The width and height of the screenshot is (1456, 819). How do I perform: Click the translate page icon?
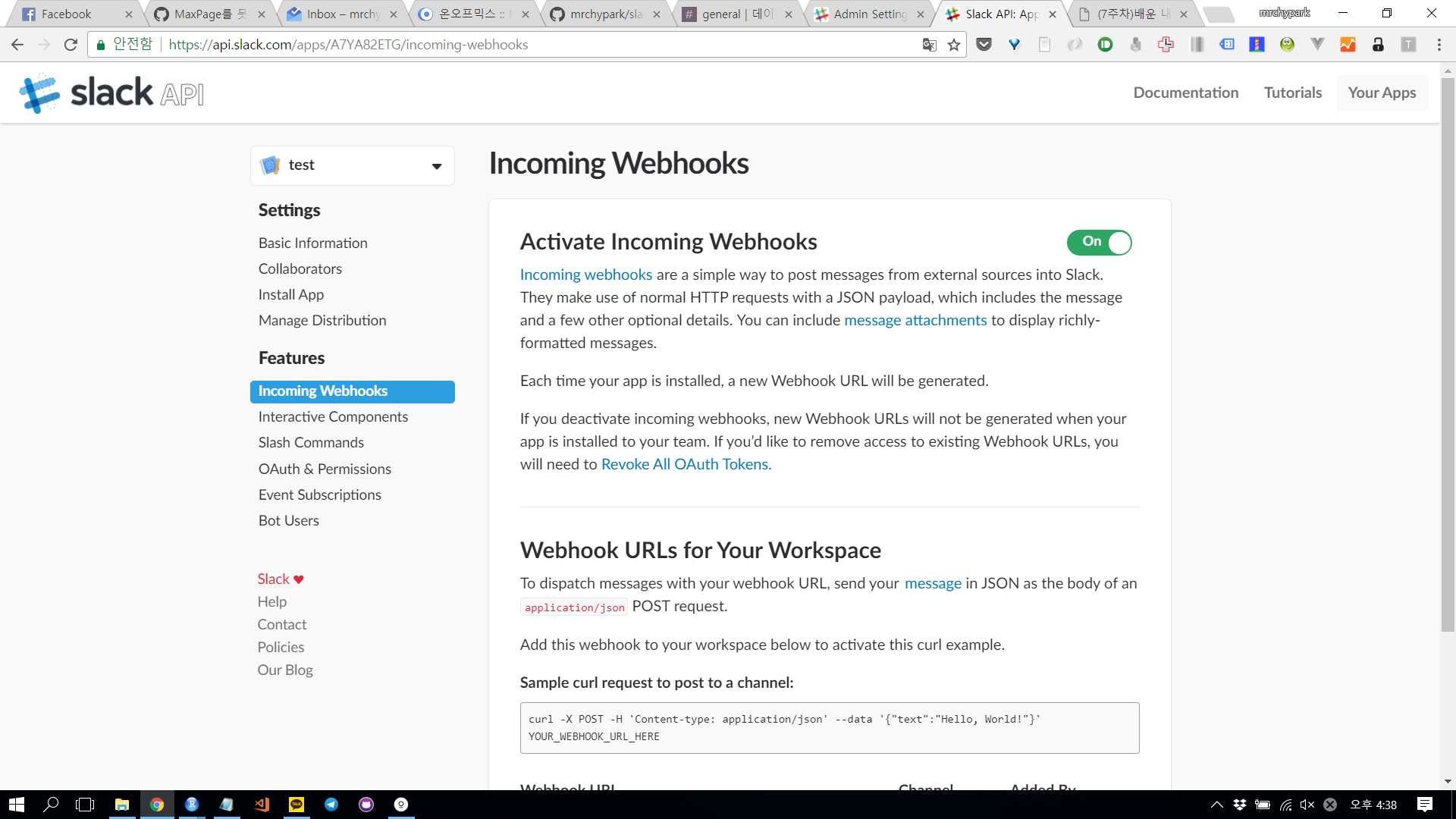click(929, 45)
